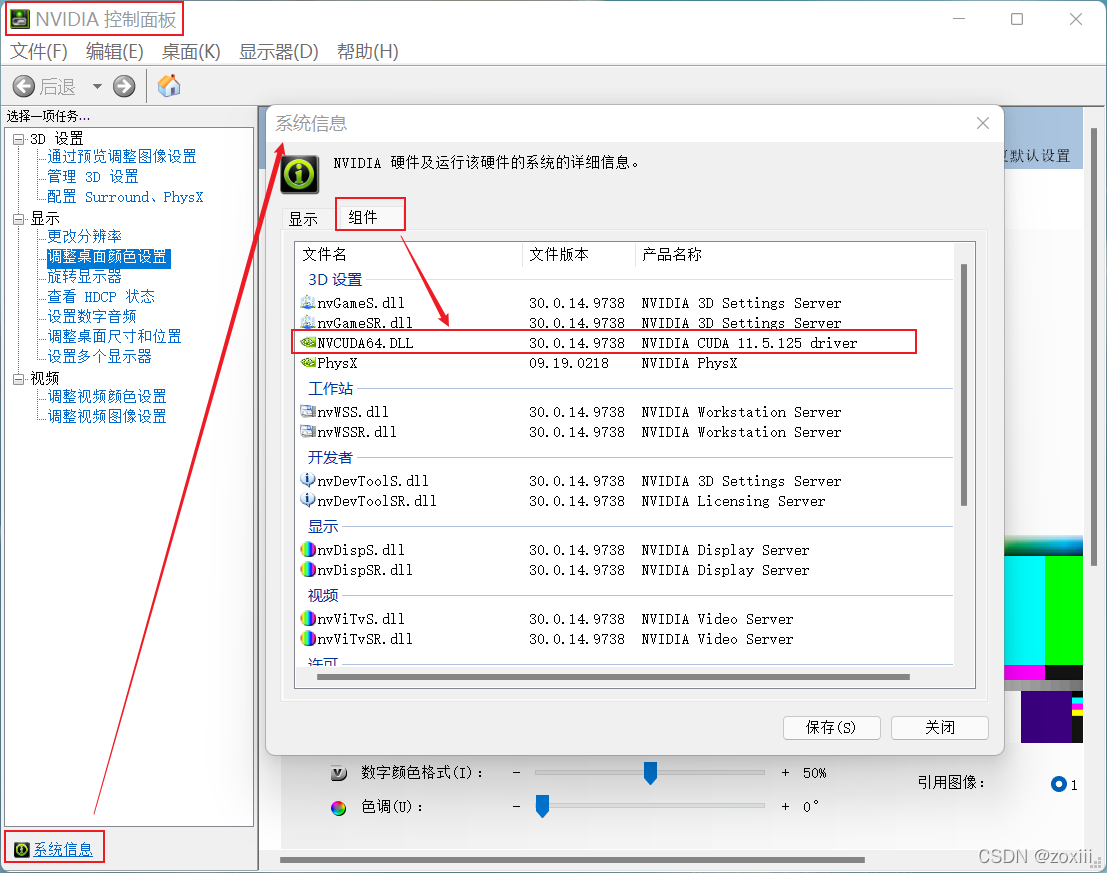Select the nvGameS.dll file icon
Image resolution: width=1107 pixels, height=873 pixels.
click(x=308, y=303)
